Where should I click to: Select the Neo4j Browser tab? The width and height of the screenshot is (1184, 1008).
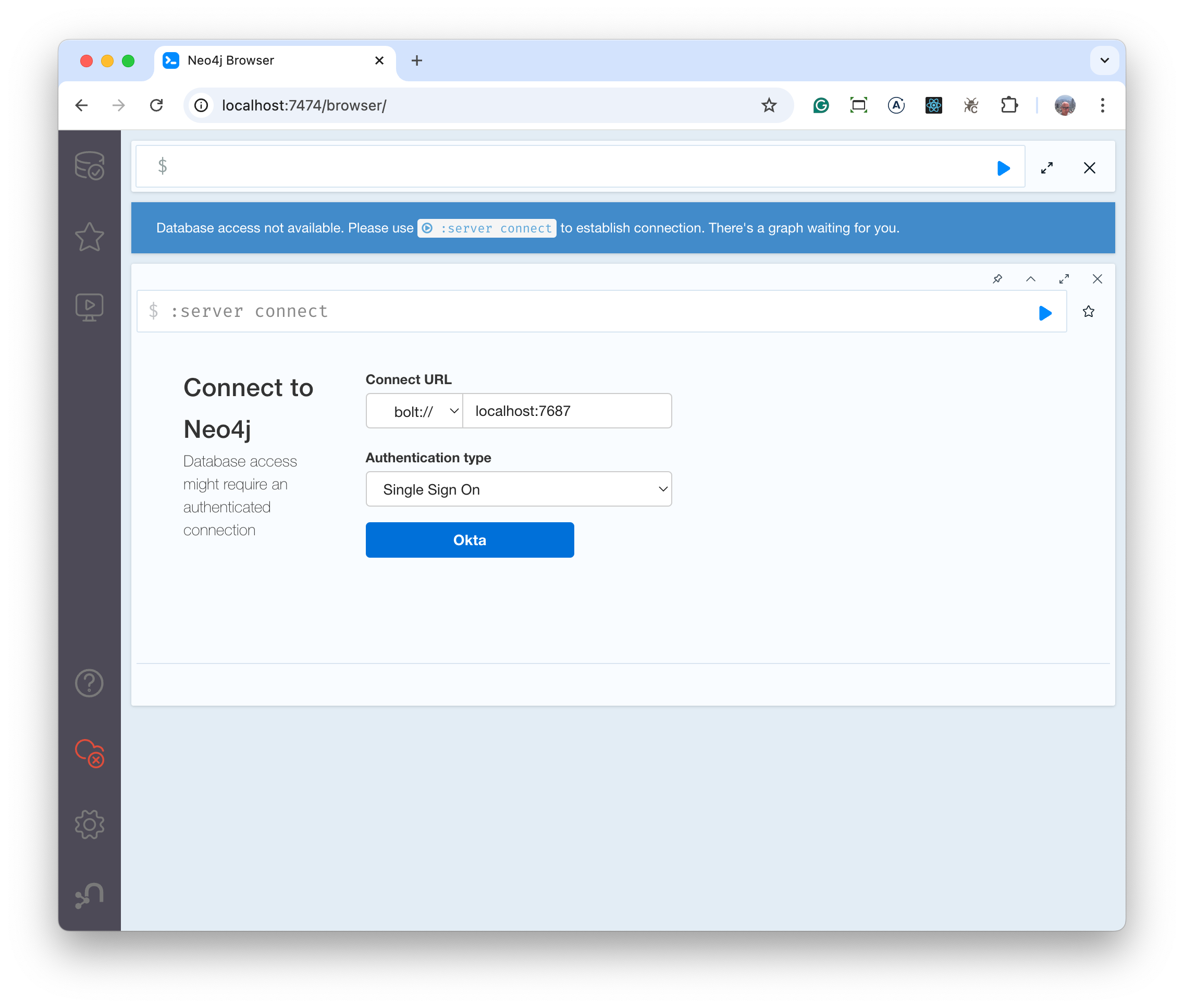274,60
